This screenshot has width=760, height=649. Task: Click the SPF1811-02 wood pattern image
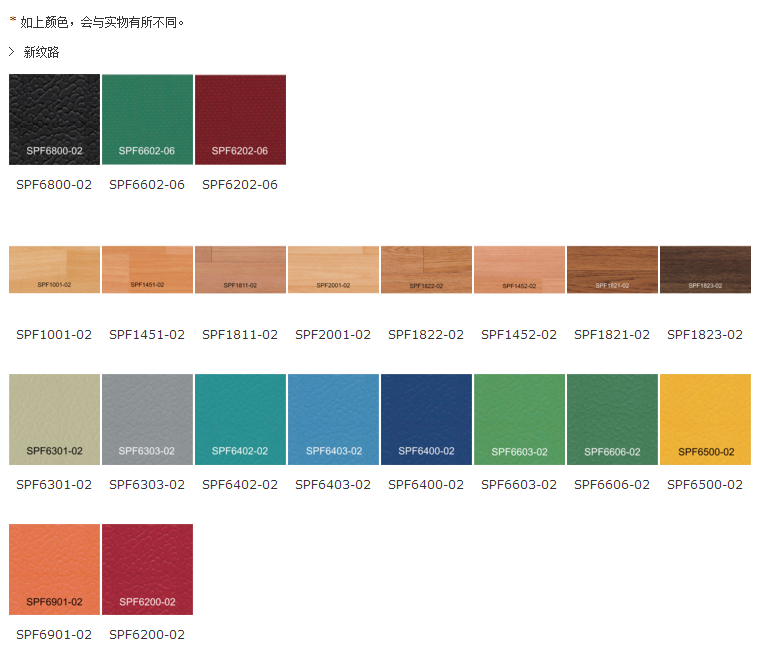point(240,269)
